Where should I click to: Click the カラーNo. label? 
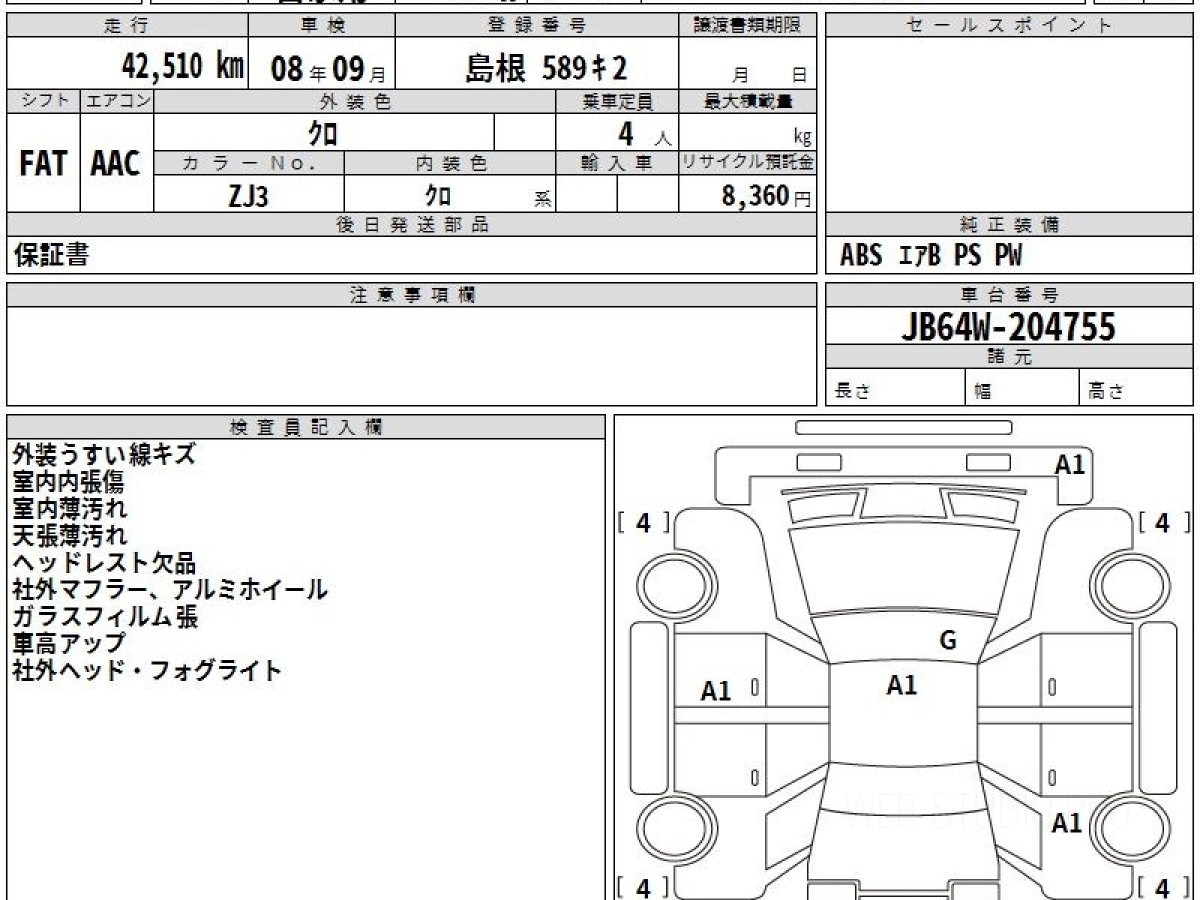click(249, 163)
